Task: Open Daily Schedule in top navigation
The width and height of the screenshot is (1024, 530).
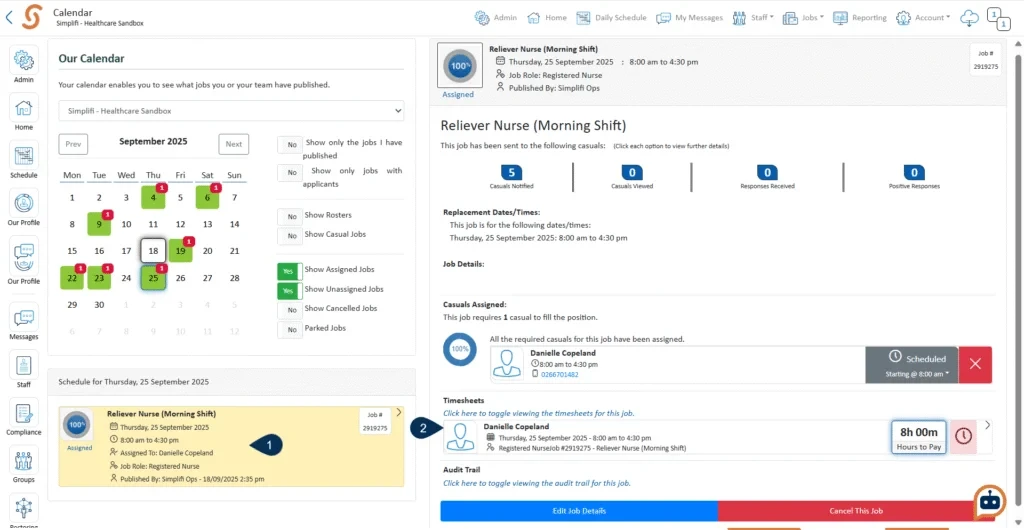Action: tap(611, 18)
